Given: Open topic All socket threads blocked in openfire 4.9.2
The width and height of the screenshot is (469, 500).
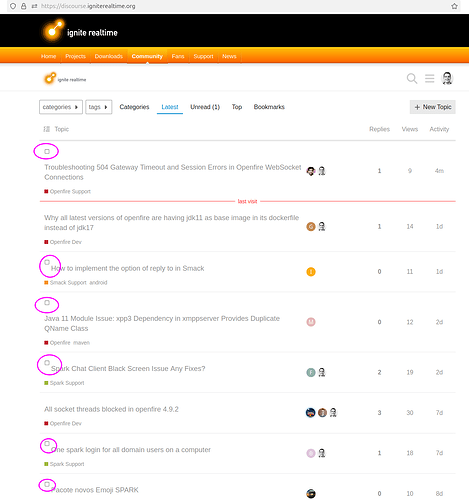Looking at the screenshot, I should (x=111, y=409).
